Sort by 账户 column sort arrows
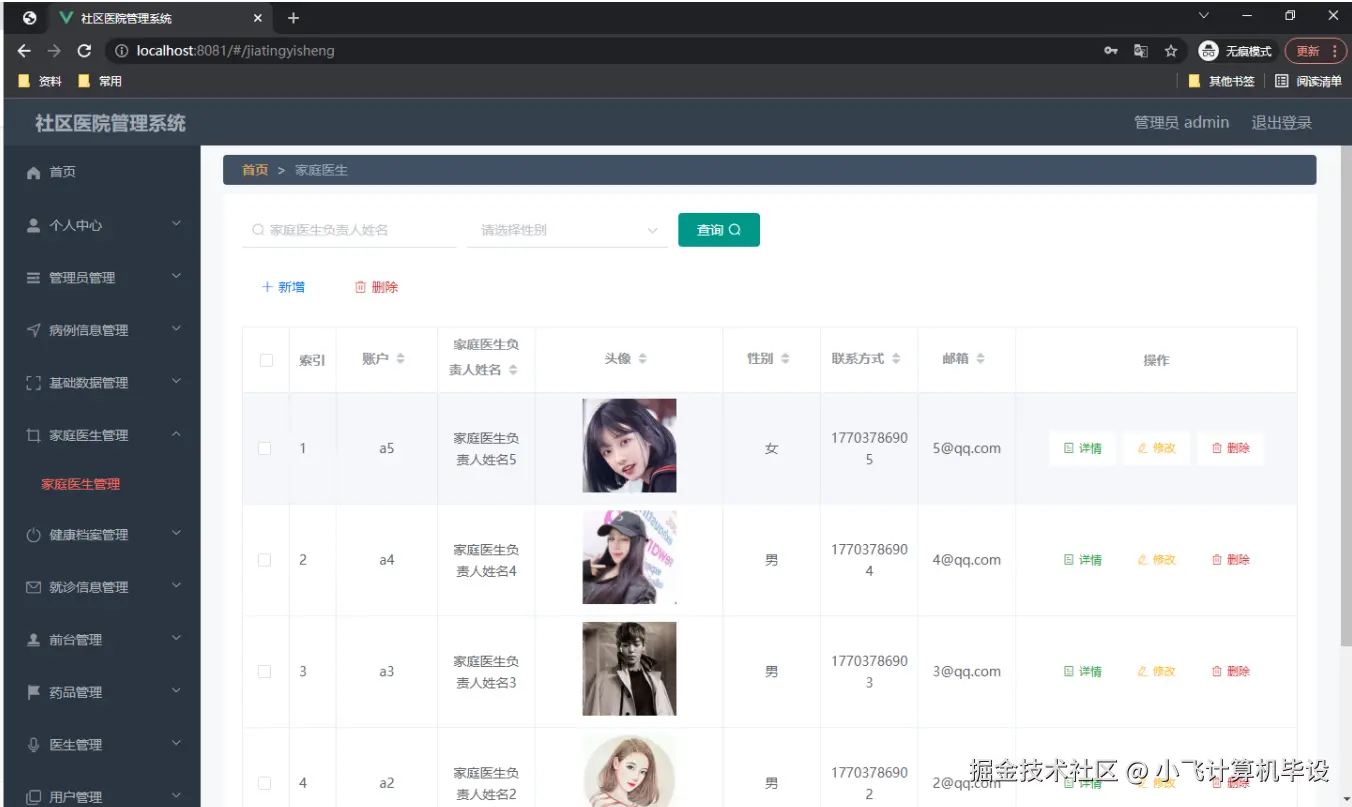Screen dimensions: 1352x807 (400, 359)
